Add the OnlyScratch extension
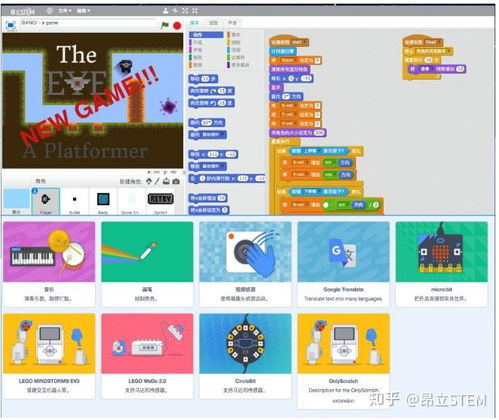This screenshot has height=420, width=499. (343, 361)
